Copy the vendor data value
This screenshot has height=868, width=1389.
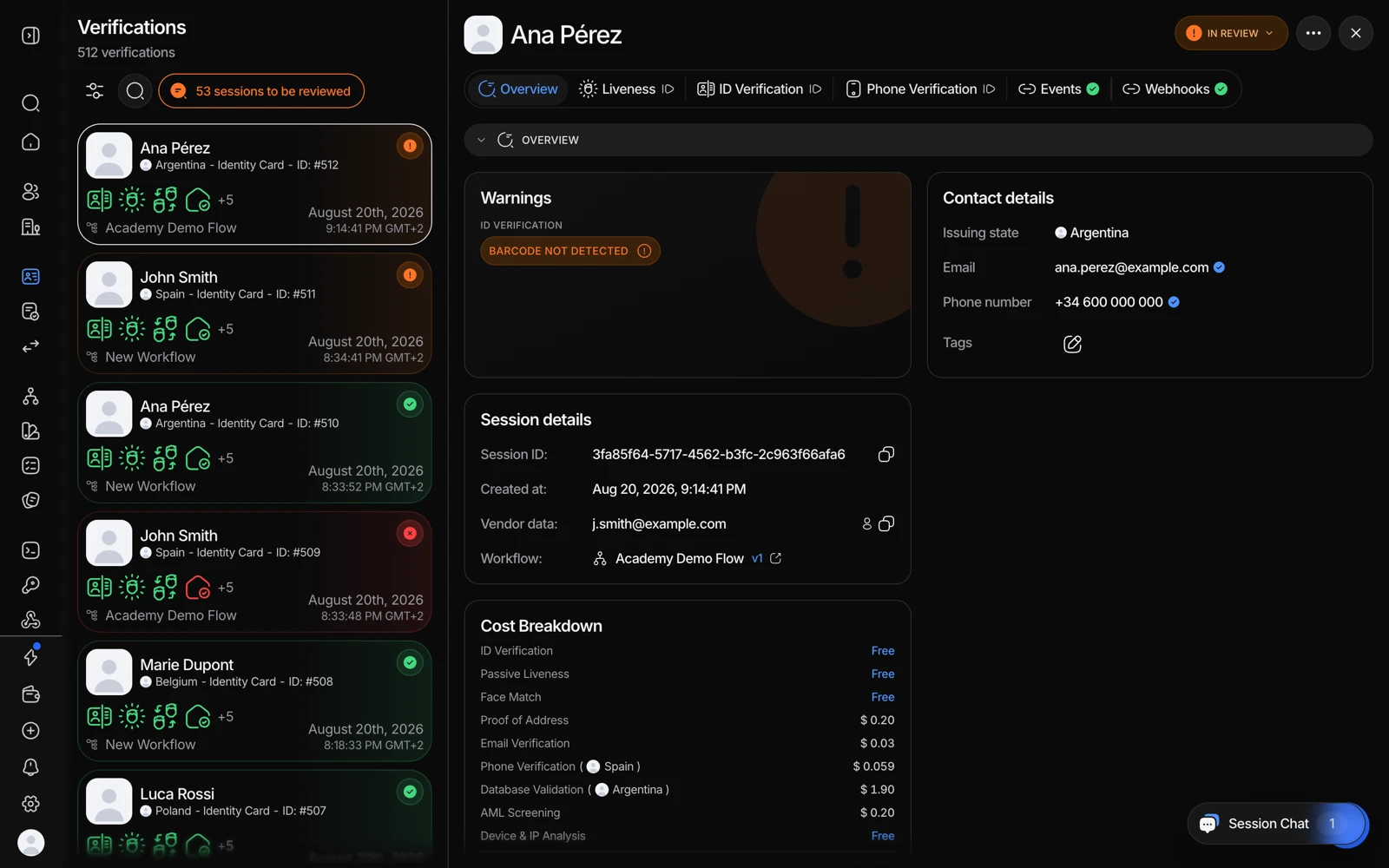coord(885,524)
